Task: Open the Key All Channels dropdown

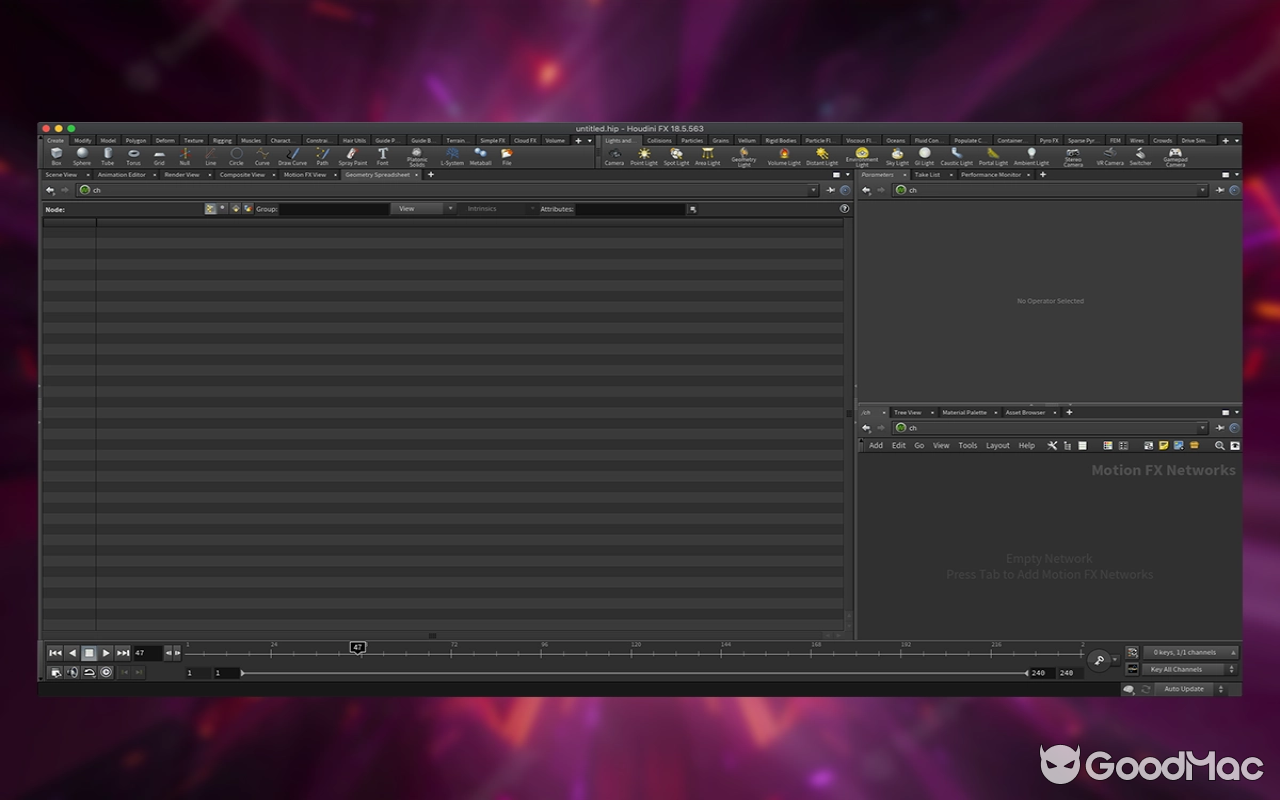Action: click(x=1188, y=669)
